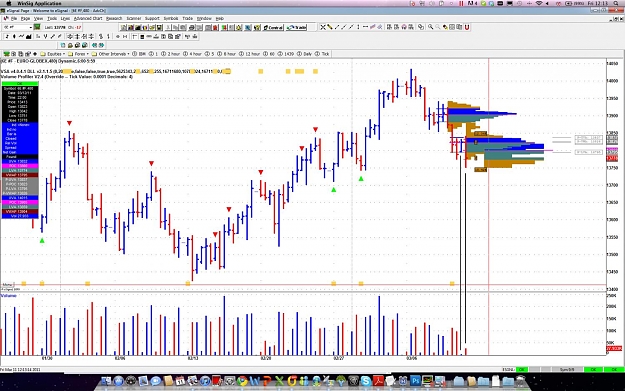This screenshot has width=625, height=391.
Task: Switch chart to candlestick style icon
Action: [14, 36]
